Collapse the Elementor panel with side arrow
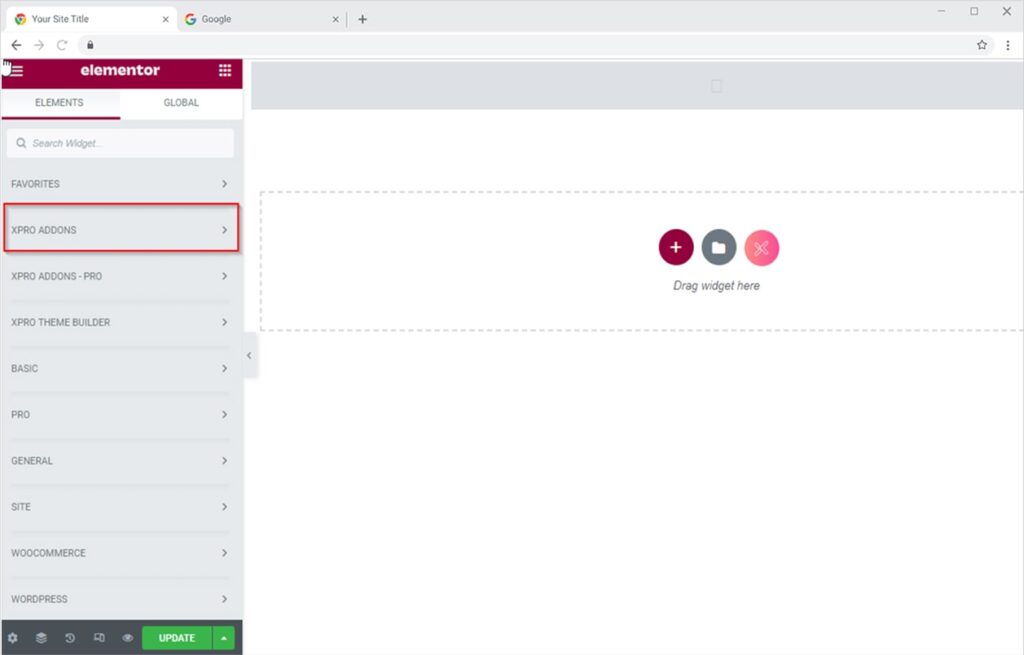The width and height of the screenshot is (1024, 655). coord(249,355)
